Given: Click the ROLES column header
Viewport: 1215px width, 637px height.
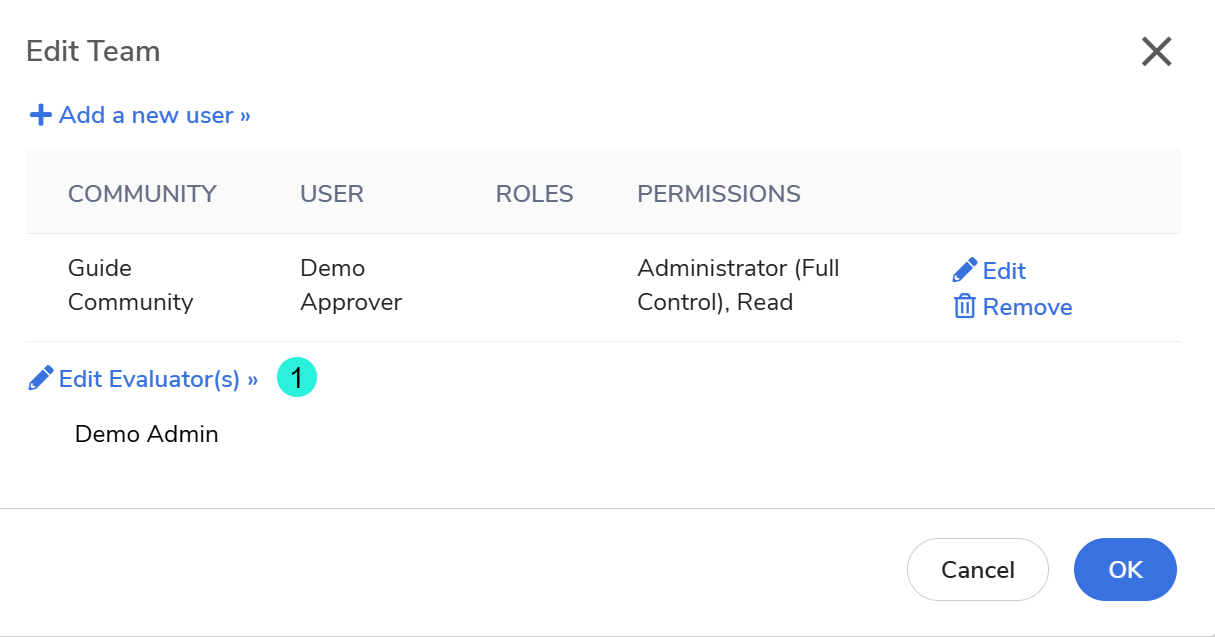Looking at the screenshot, I should point(535,194).
